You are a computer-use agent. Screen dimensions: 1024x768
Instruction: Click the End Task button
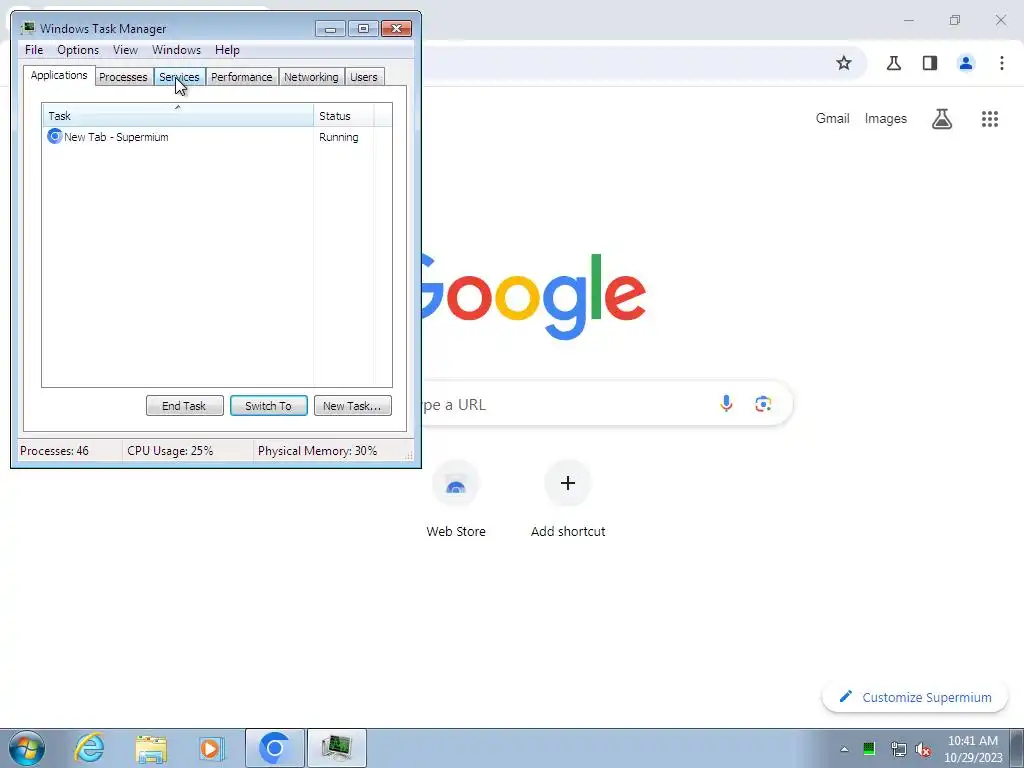point(185,406)
